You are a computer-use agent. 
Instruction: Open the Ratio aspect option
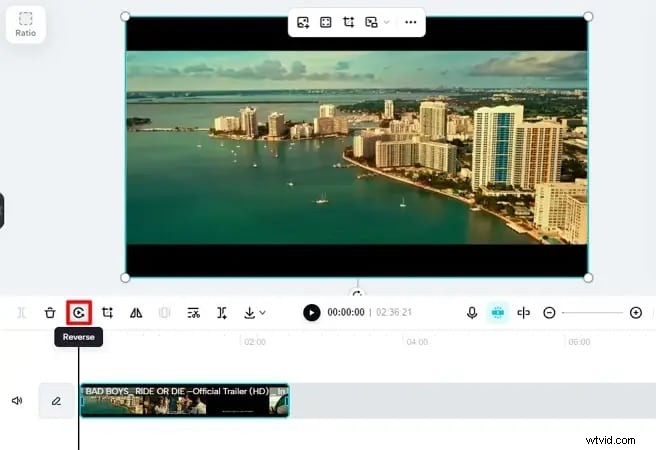[26, 25]
